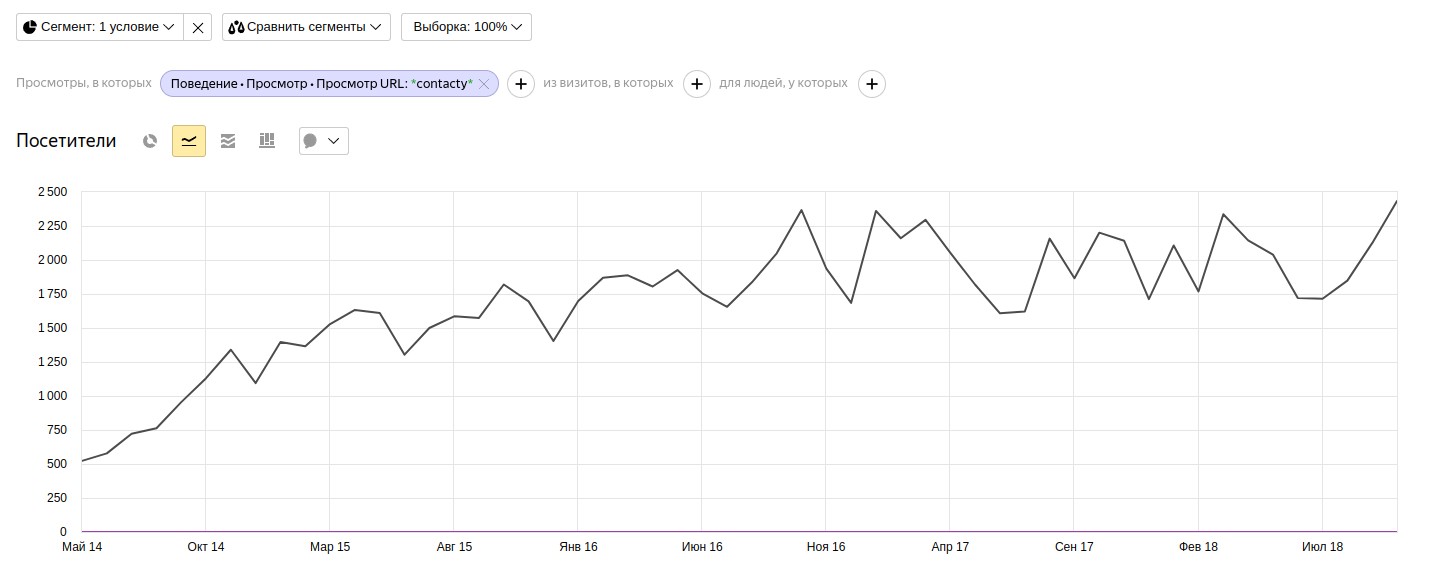Screen dimensions: 1432x588
Task: Open the 'Выборка: 100%' sampling selector
Action: click(466, 27)
